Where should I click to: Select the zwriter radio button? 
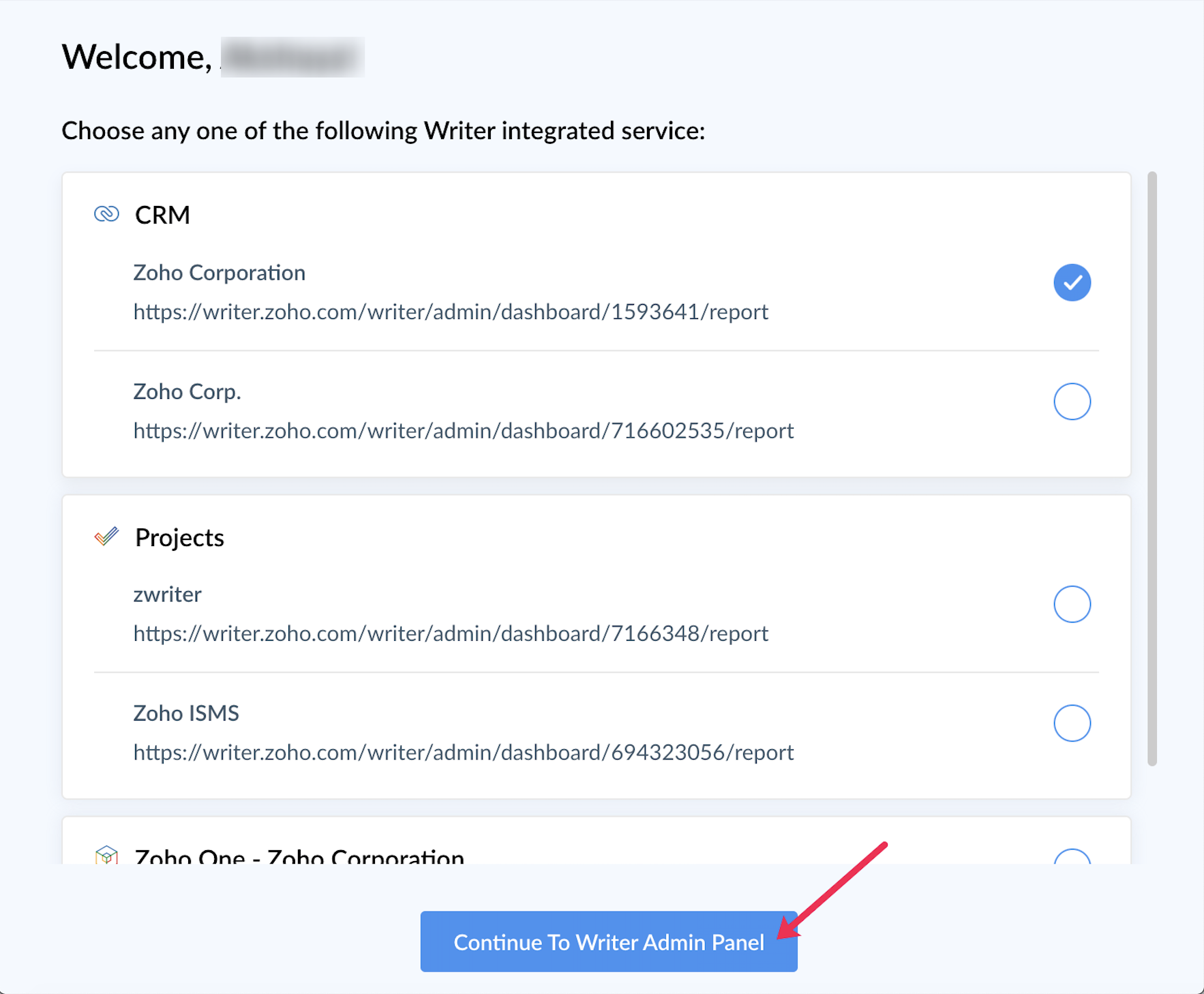point(1072,604)
